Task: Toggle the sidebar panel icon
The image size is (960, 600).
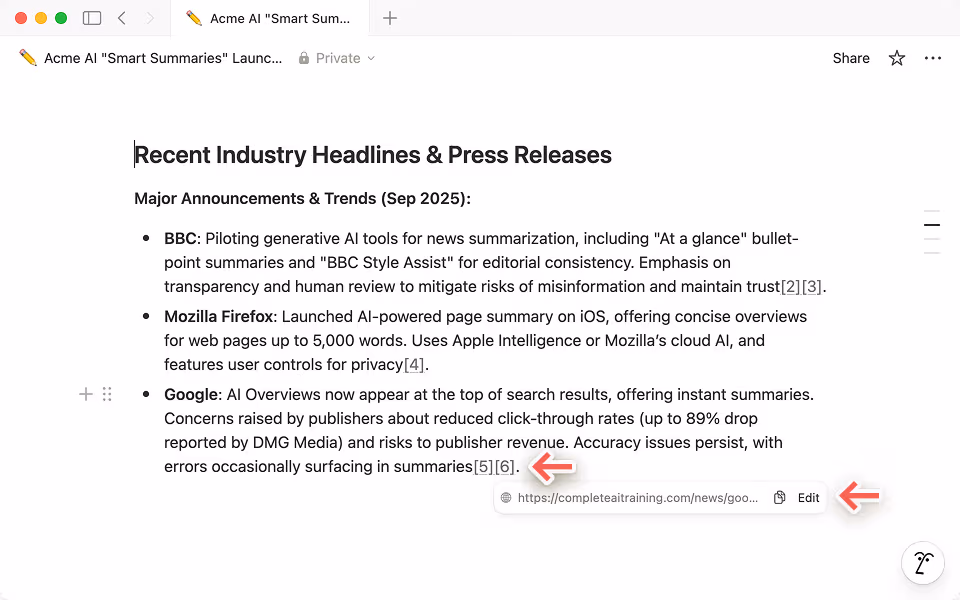Action: [91, 17]
